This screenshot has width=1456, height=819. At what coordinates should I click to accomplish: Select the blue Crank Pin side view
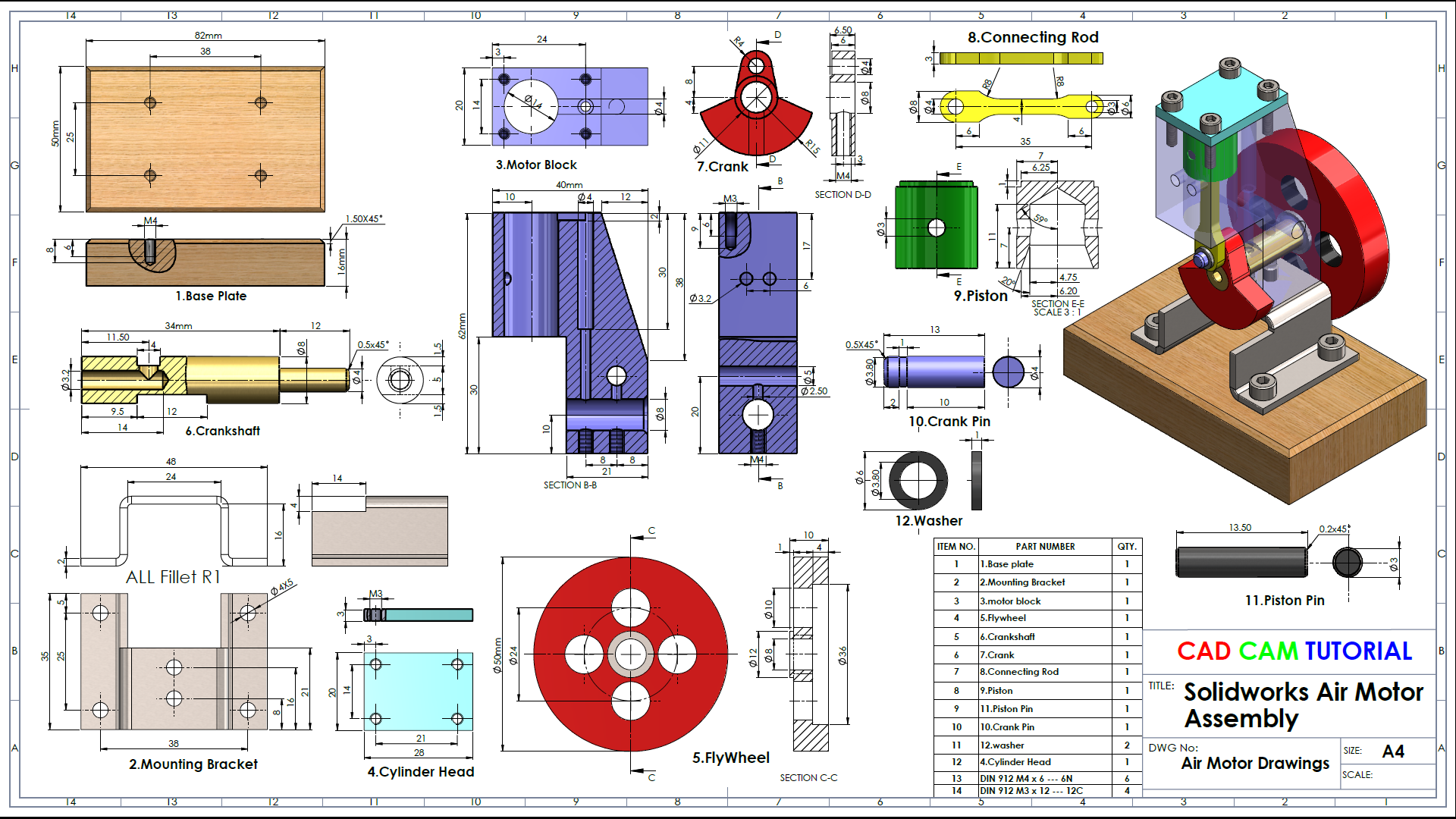[934, 372]
